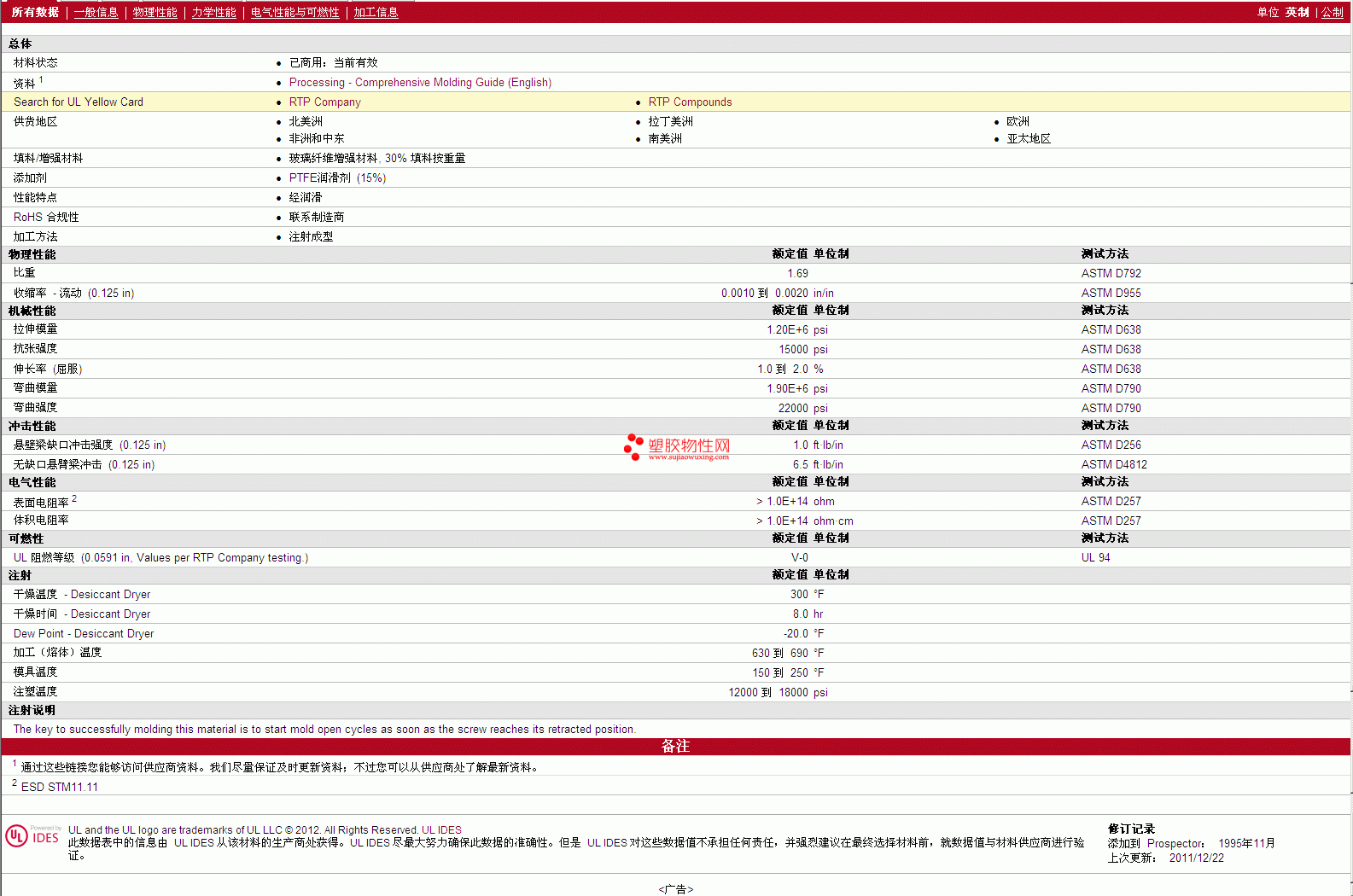Click the 伸长率 (屈服) row label
This screenshot has height=896, width=1353.
click(x=48, y=369)
